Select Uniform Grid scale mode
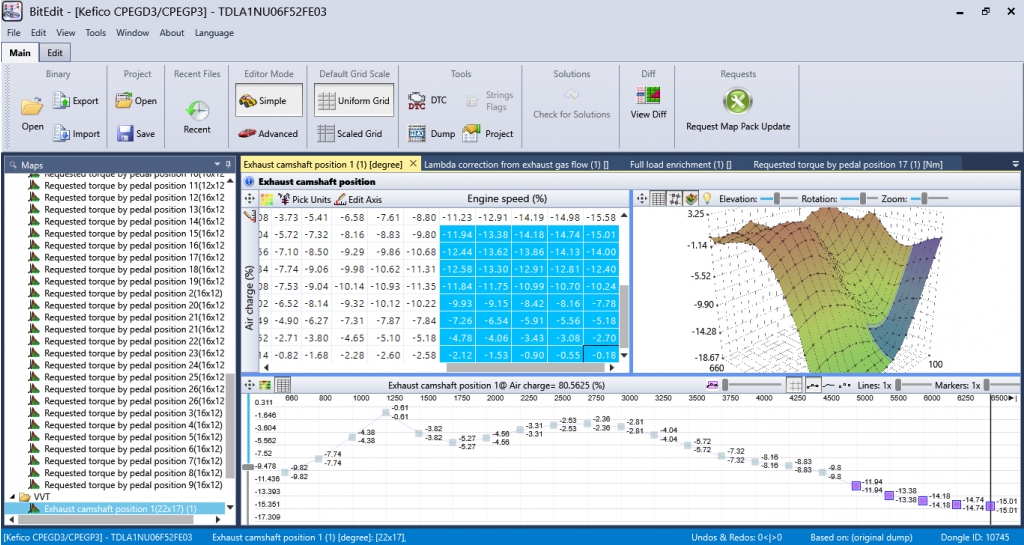This screenshot has width=1024, height=545. click(x=353, y=101)
